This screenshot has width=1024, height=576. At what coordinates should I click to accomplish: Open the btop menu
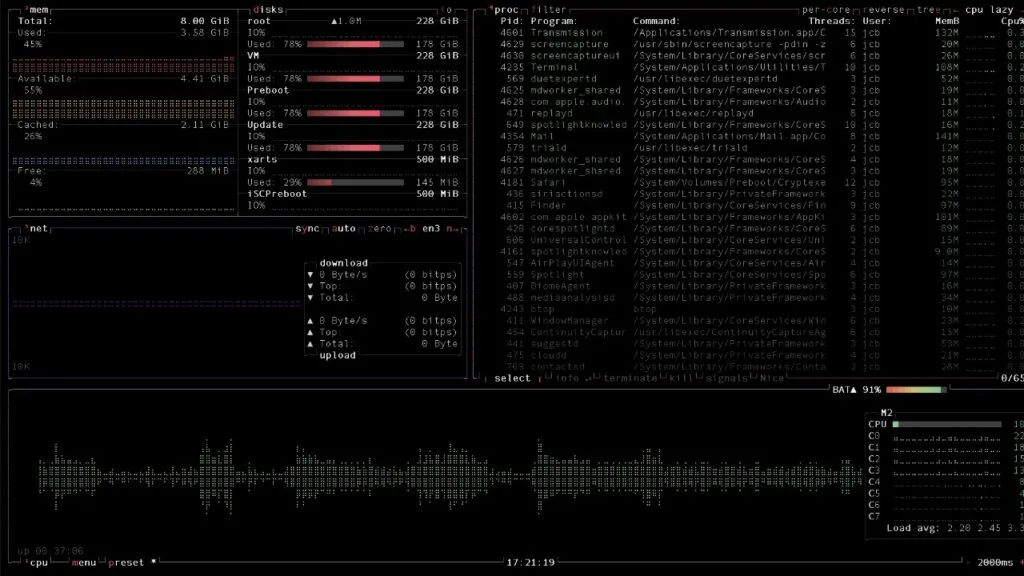(x=82, y=562)
